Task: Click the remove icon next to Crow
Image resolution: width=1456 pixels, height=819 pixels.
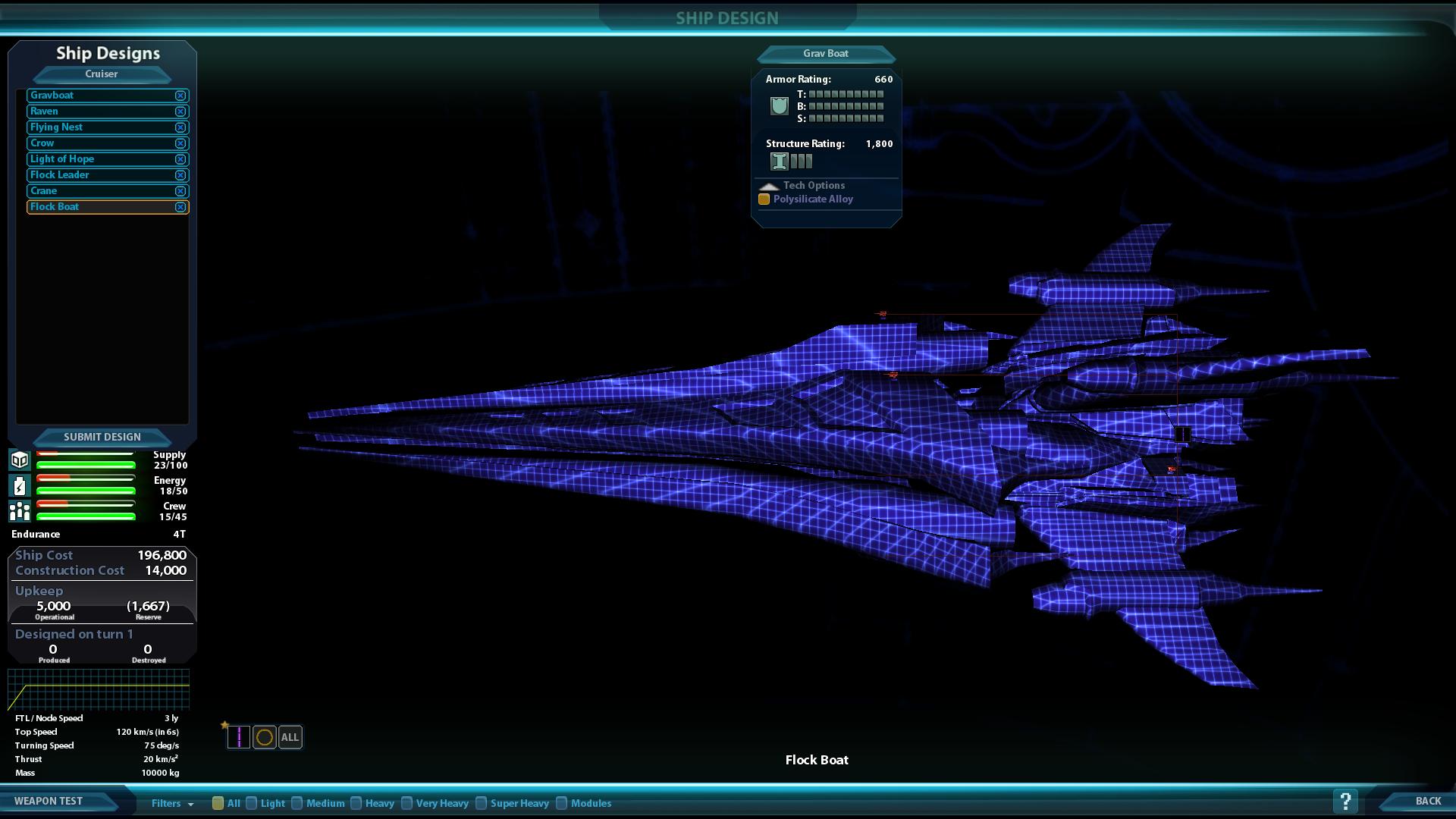Action: 180,143
